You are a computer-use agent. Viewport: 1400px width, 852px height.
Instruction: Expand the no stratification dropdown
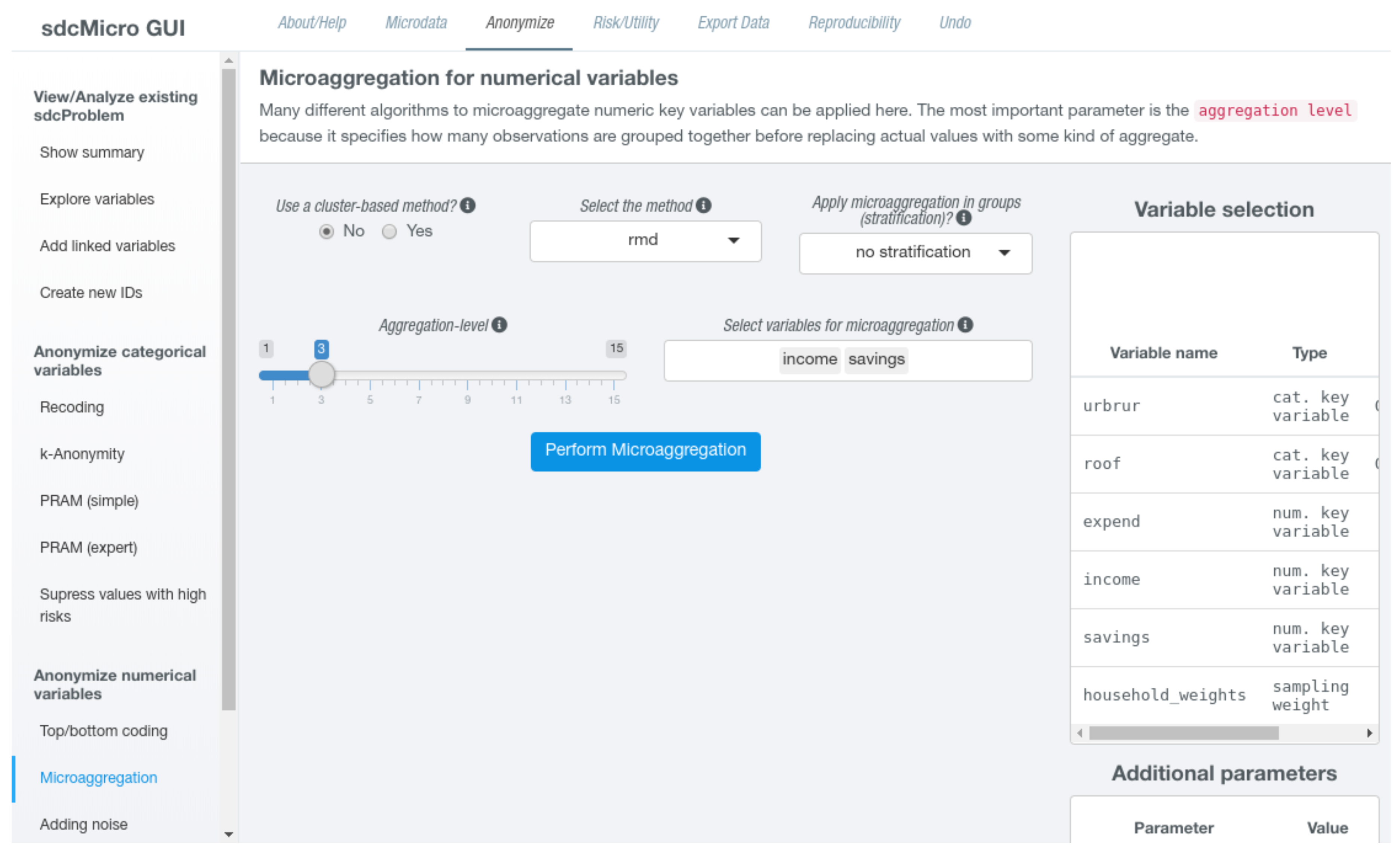pos(915,253)
